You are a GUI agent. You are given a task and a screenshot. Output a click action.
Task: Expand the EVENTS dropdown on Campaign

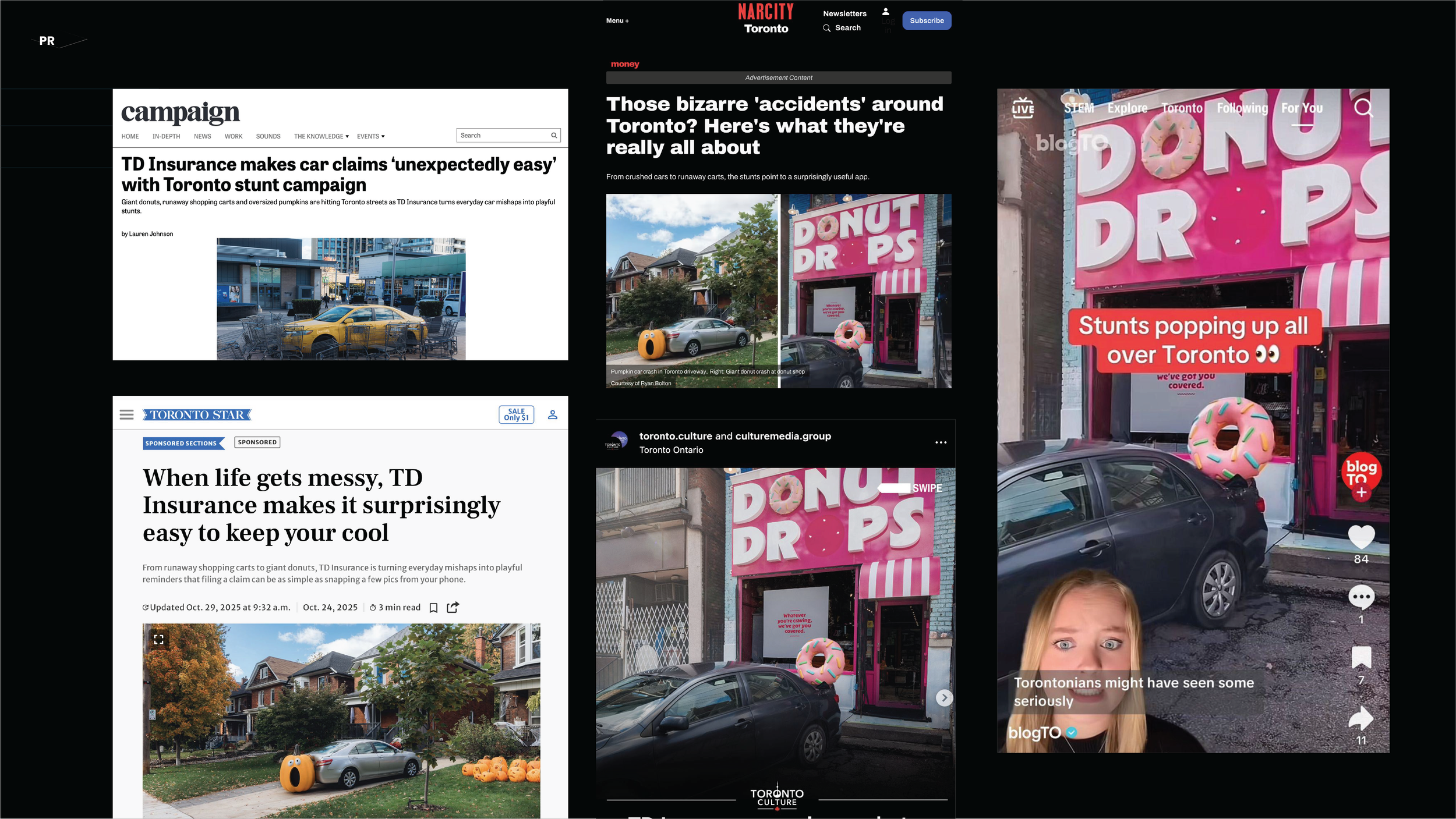(x=371, y=136)
